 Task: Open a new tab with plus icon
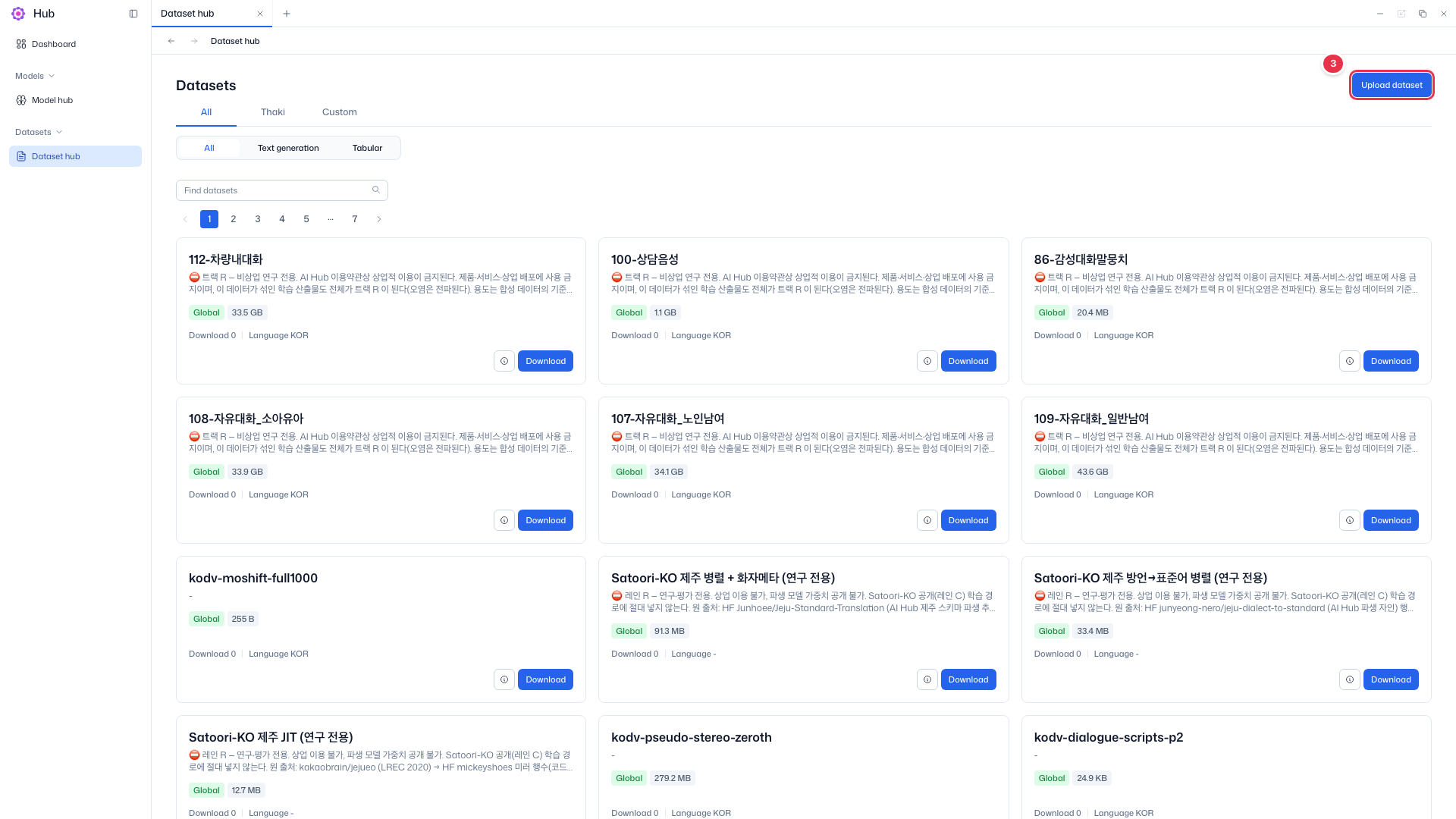click(x=287, y=14)
